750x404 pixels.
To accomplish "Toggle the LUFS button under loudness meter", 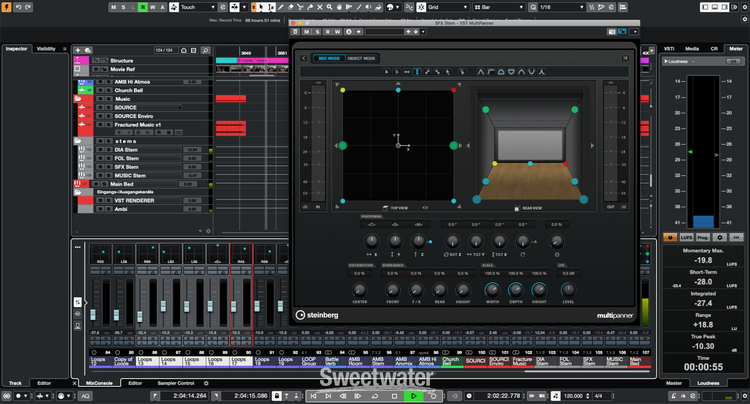I will (686, 237).
